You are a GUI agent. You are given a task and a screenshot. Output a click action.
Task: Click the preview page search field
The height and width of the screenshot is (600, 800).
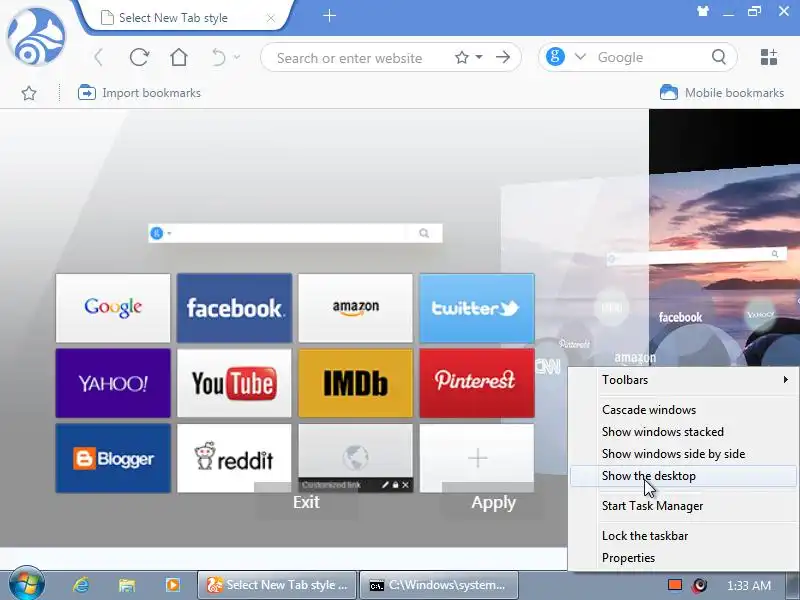[x=295, y=233]
